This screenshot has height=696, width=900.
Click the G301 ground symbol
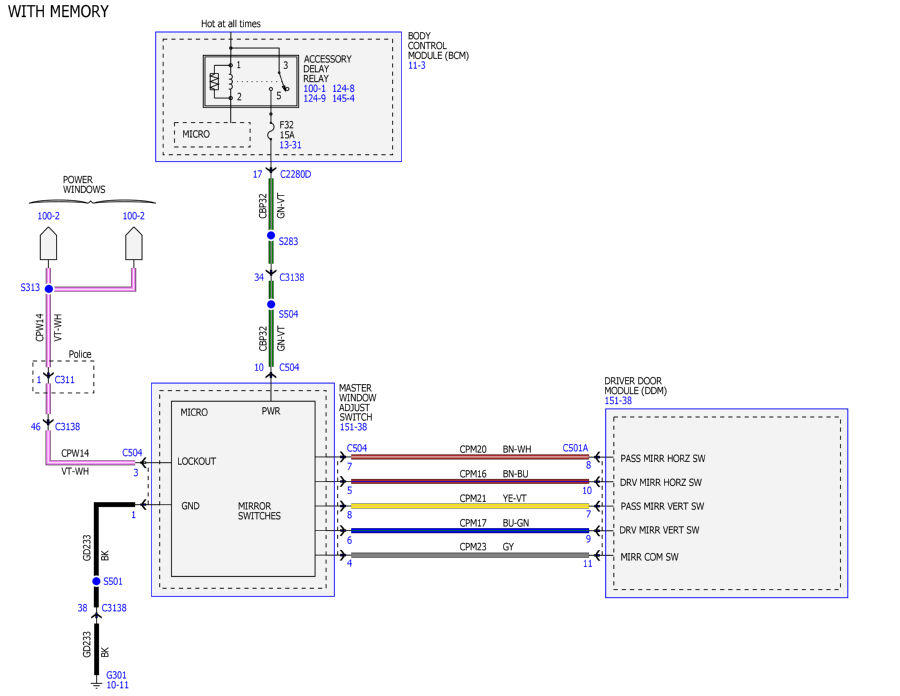96,683
